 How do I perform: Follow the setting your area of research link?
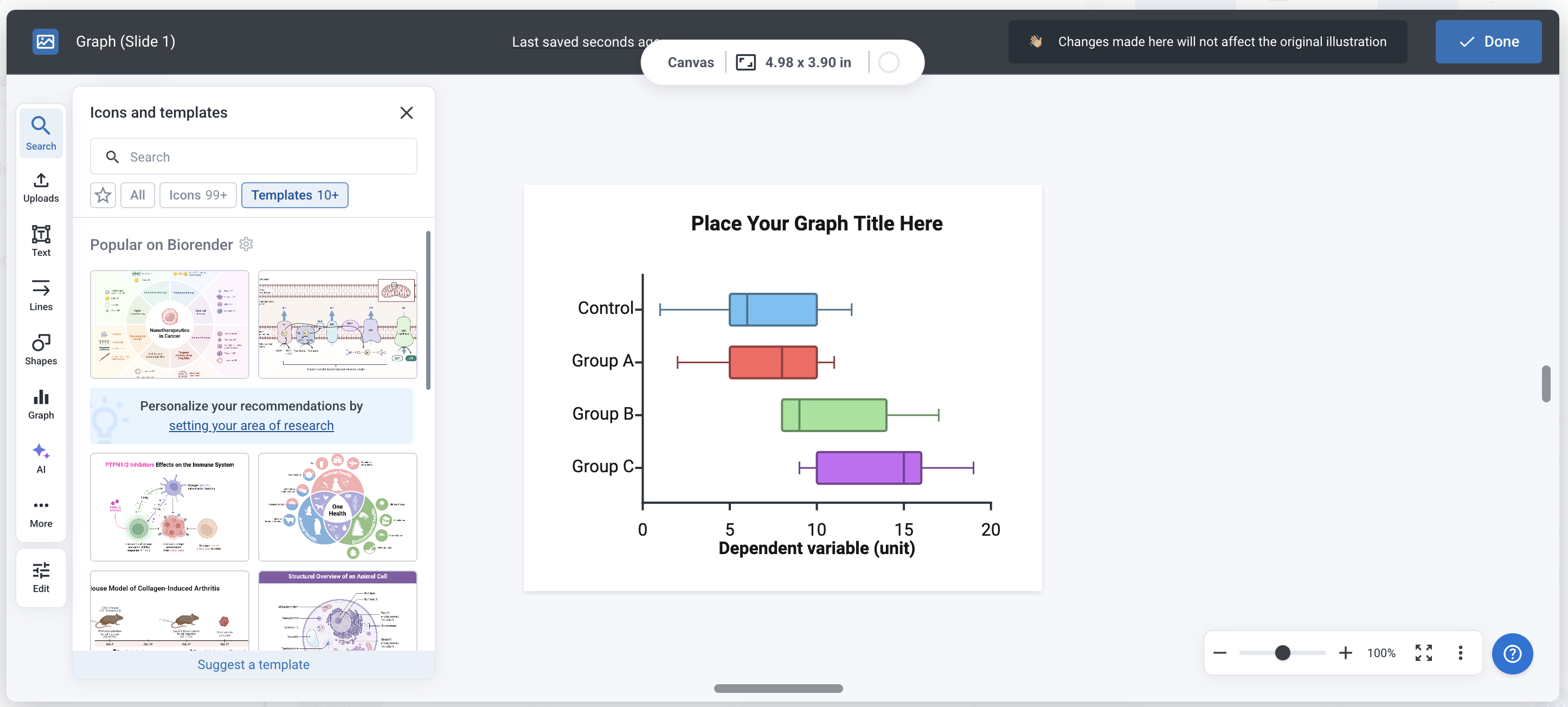pyautogui.click(x=252, y=426)
